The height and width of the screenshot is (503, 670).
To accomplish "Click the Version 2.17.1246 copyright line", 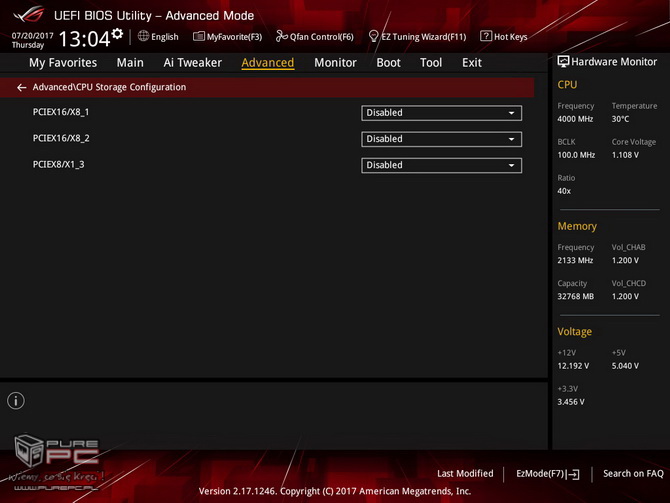I will [335, 491].
